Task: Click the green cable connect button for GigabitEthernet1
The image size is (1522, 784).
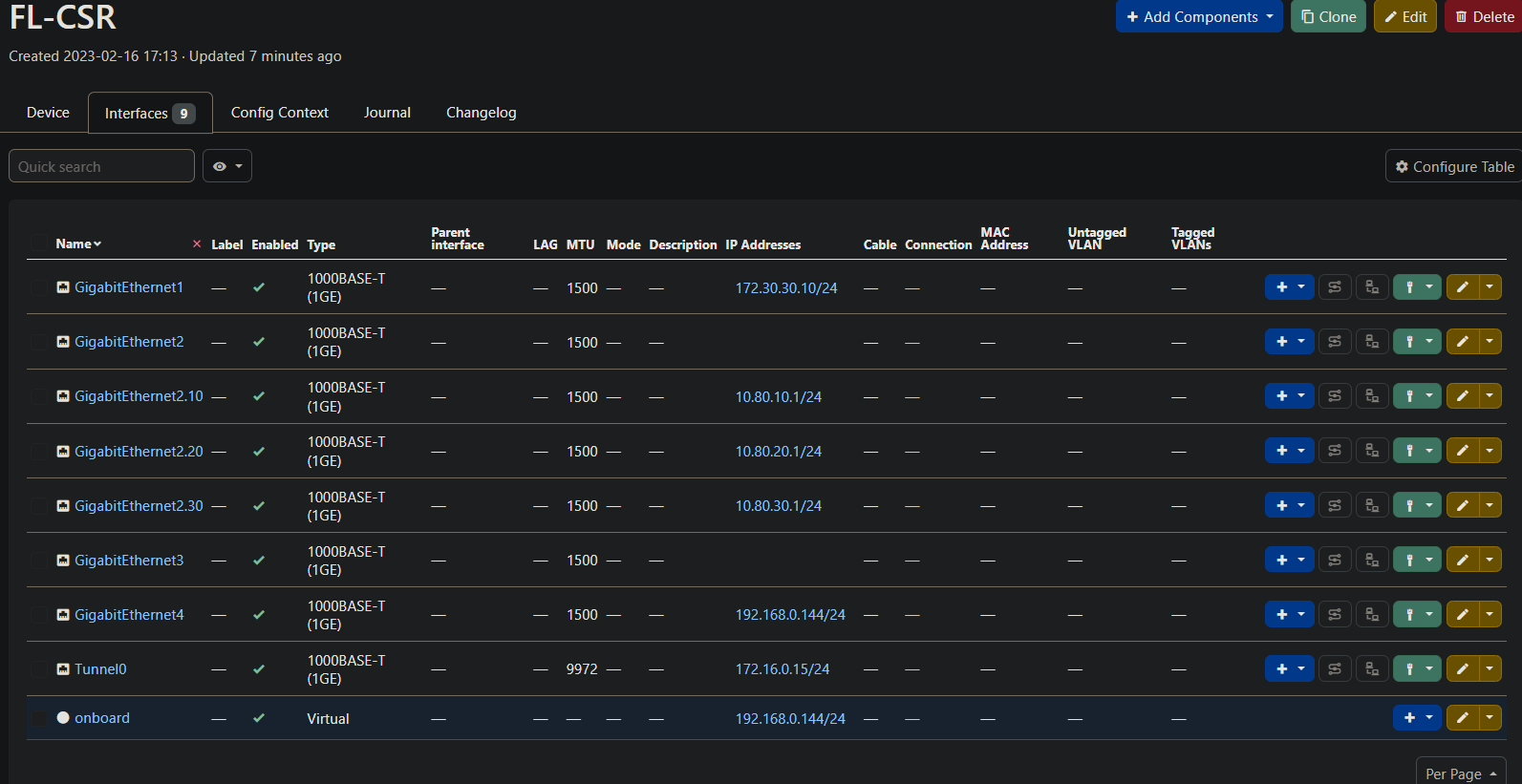Action: pyautogui.click(x=1417, y=287)
